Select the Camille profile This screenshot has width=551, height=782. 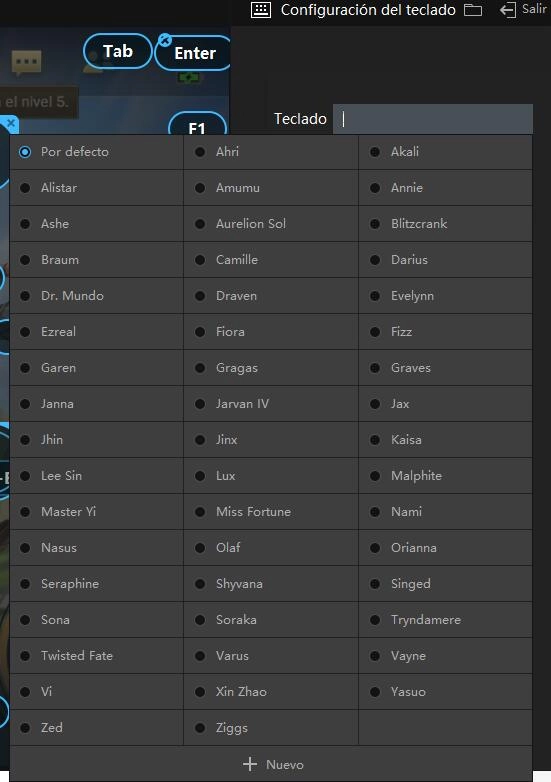pyautogui.click(x=271, y=259)
